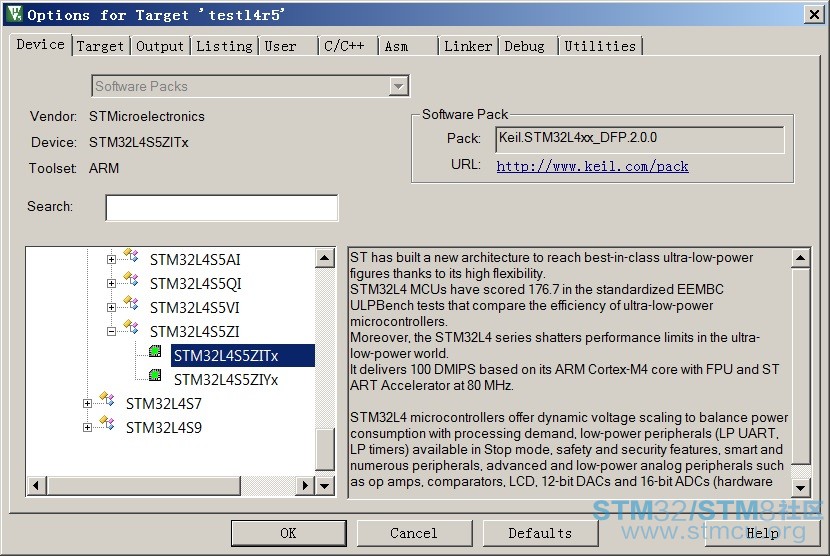Click the description pane scrollbar thumb
The height and width of the screenshot is (556, 830).
pos(800,365)
